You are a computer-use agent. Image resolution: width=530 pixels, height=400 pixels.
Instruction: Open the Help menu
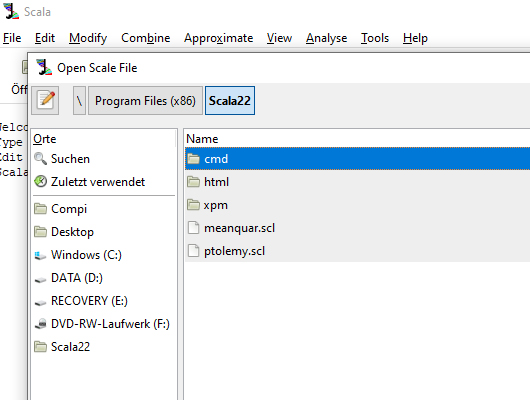(x=415, y=38)
